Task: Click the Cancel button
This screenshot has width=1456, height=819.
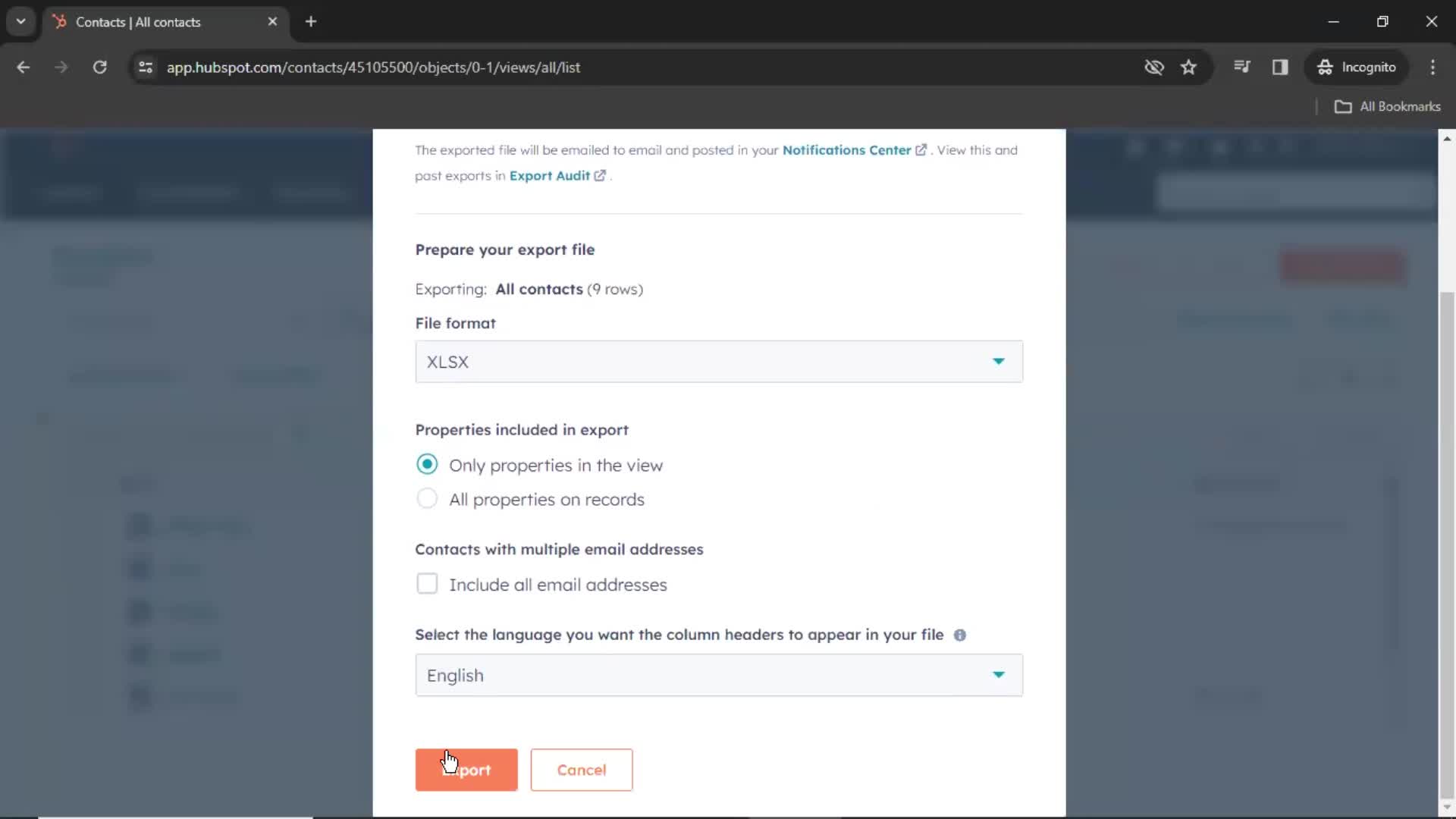Action: click(x=582, y=769)
